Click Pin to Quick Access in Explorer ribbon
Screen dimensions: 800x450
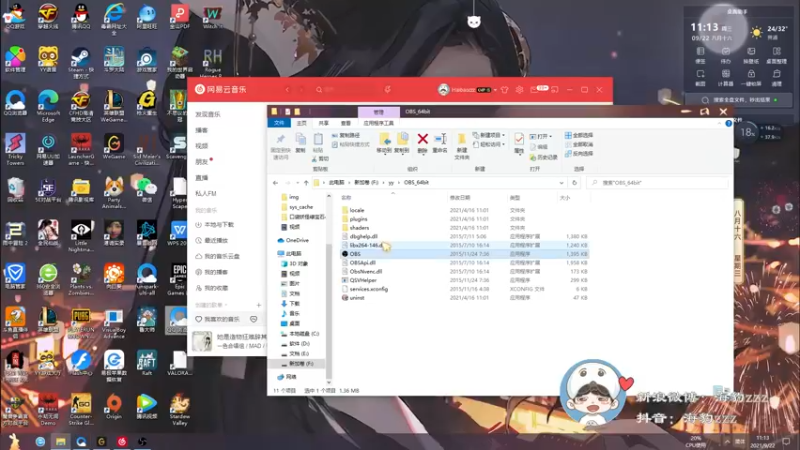point(280,146)
